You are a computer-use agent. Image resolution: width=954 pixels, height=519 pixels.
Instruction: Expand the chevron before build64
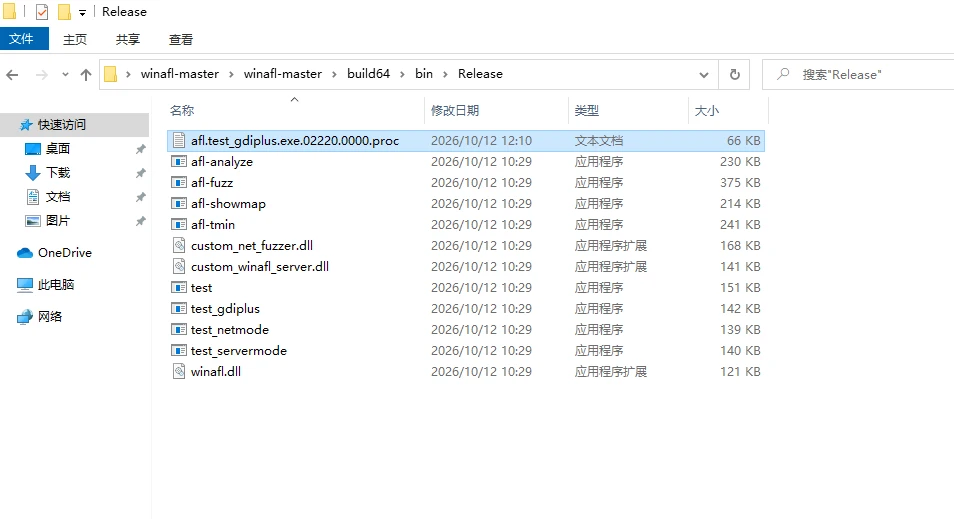click(x=335, y=74)
